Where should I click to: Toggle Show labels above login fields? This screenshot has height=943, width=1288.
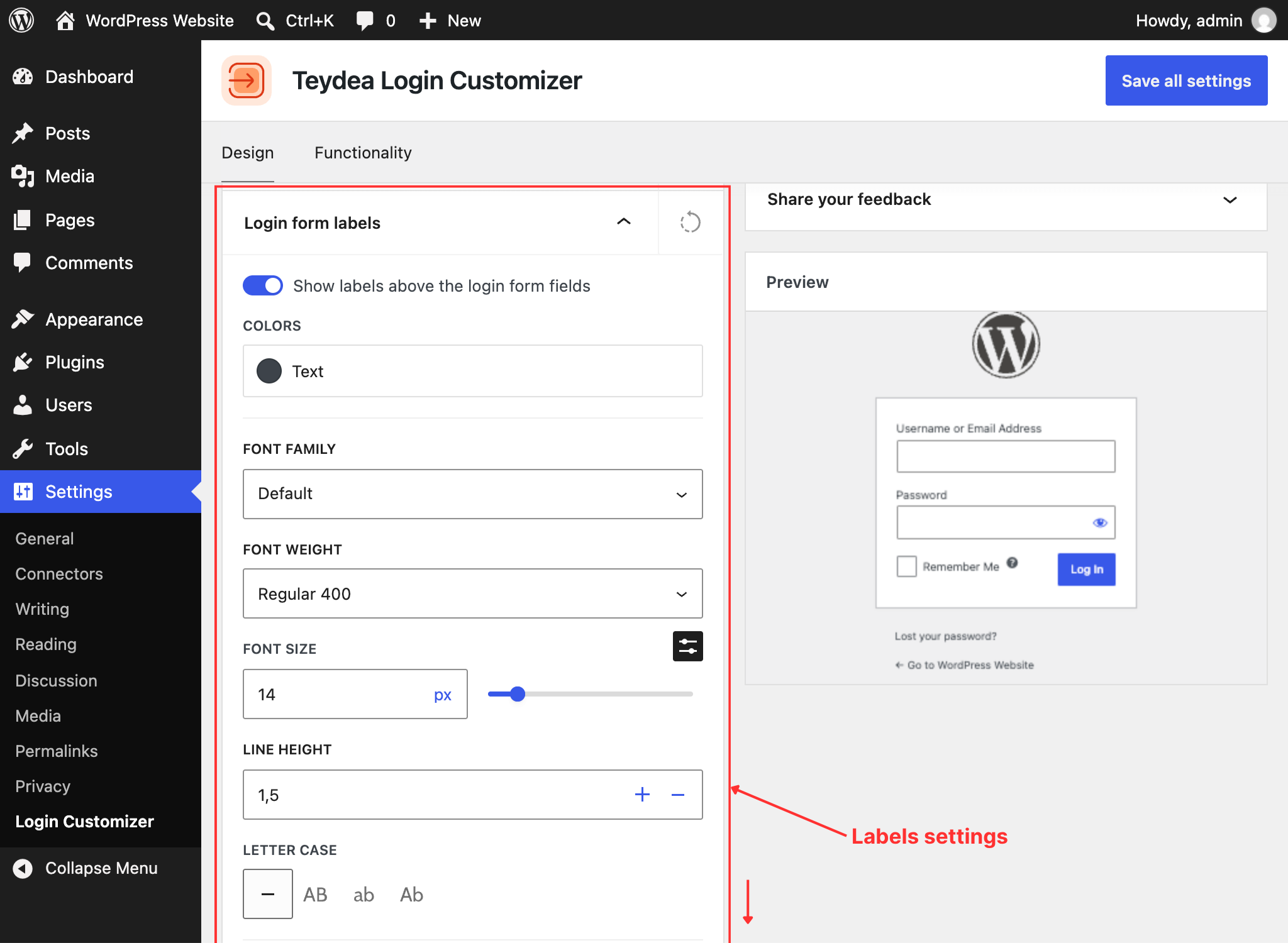[263, 285]
